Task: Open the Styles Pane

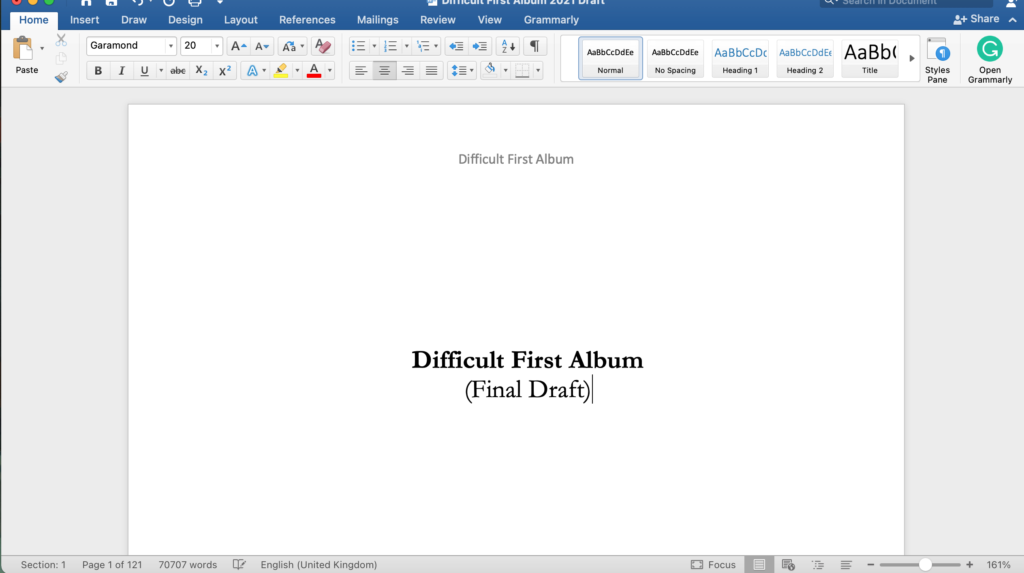Action: [937, 60]
